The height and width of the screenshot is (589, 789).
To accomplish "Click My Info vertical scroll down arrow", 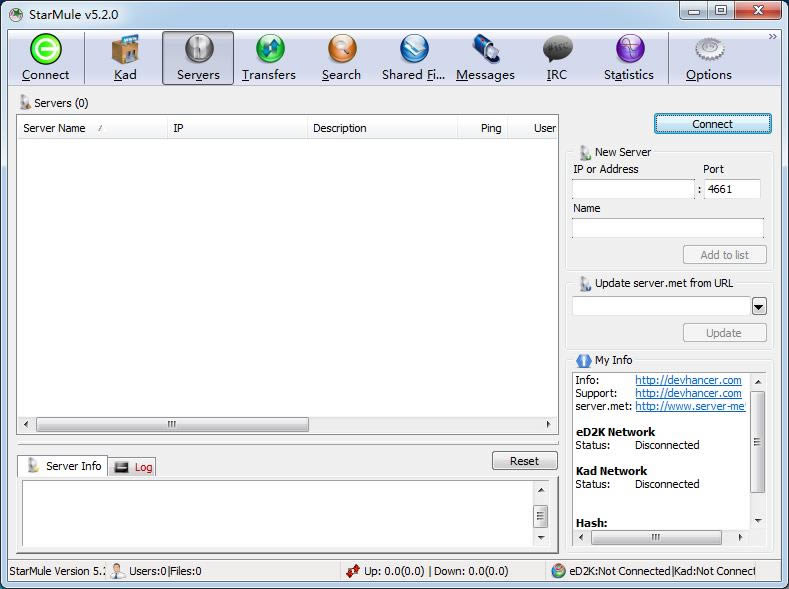I will (x=758, y=521).
